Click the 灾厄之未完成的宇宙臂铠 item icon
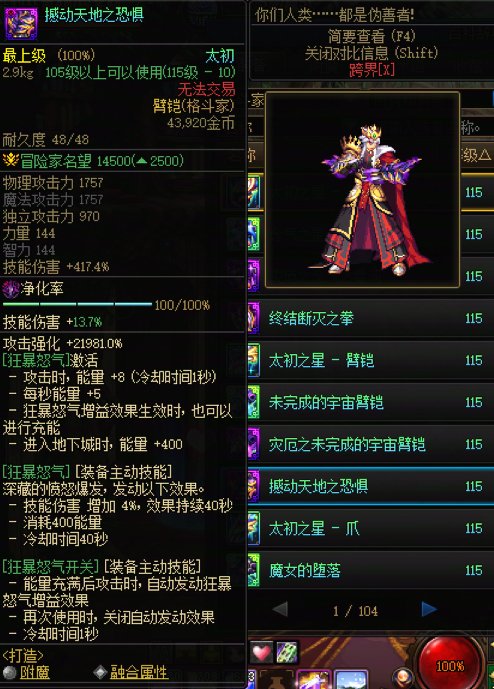494x689 pixels. [x=254, y=444]
